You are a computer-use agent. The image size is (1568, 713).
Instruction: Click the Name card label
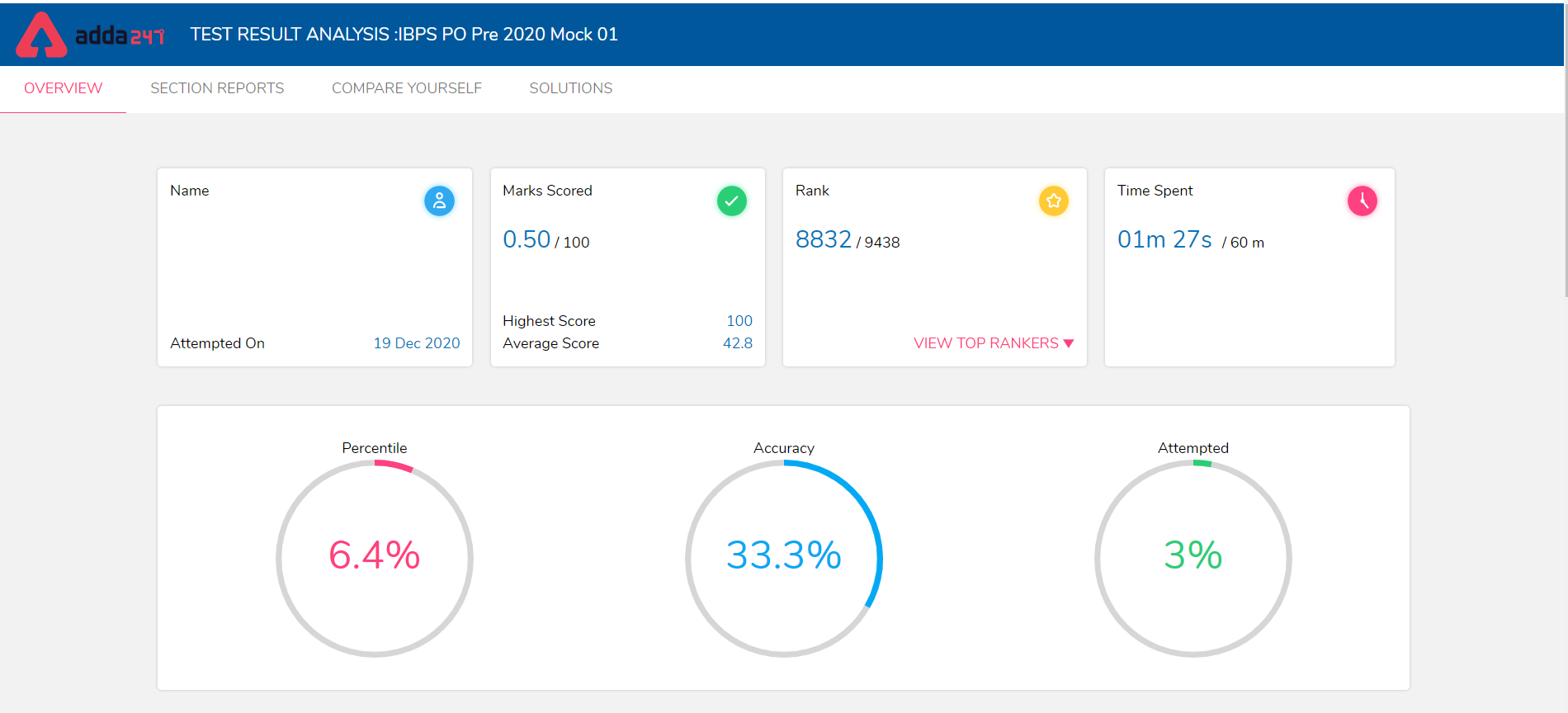(189, 191)
